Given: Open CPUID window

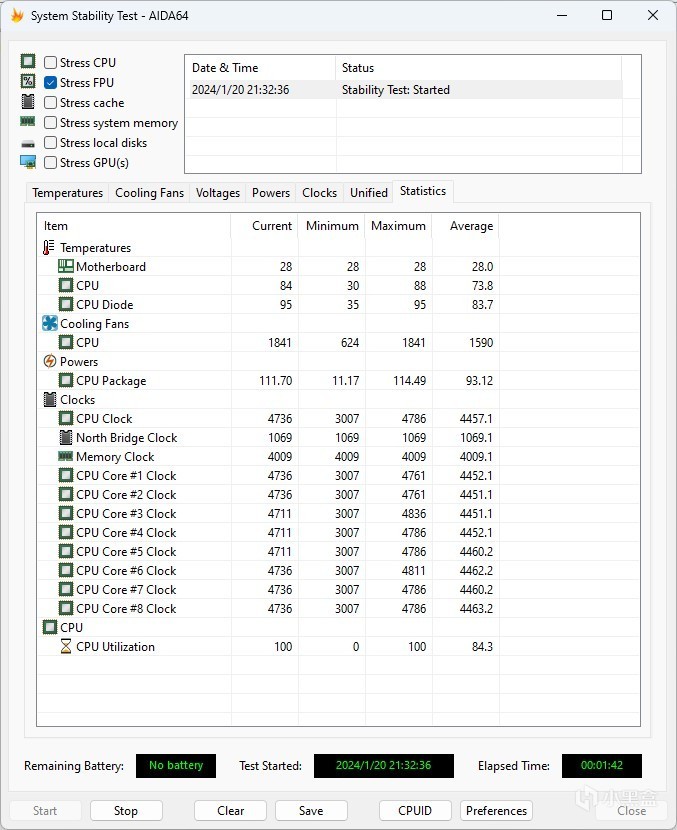Looking at the screenshot, I should point(415,810).
